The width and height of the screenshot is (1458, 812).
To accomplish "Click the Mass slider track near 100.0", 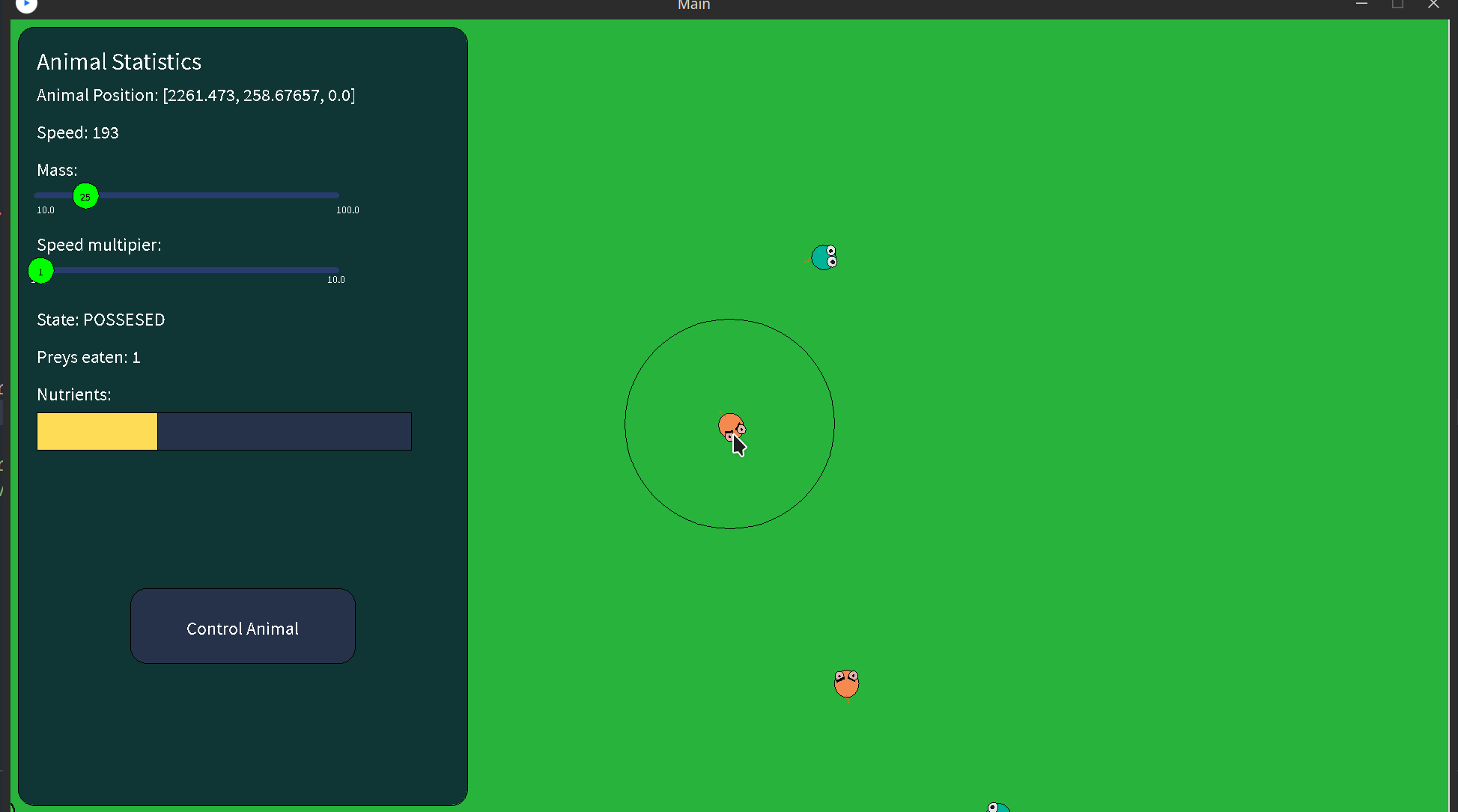I will click(333, 195).
